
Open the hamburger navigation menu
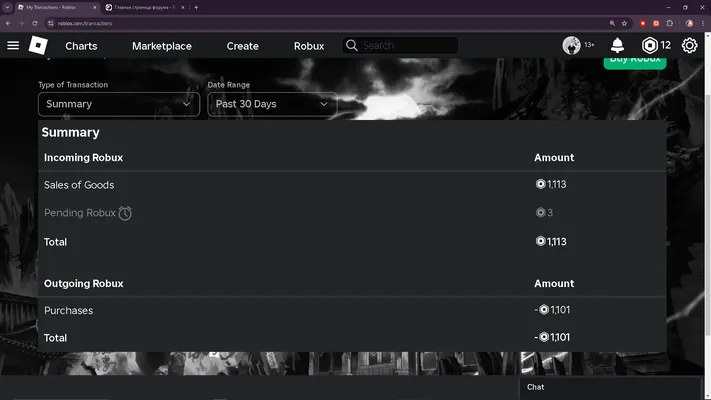click(x=13, y=45)
